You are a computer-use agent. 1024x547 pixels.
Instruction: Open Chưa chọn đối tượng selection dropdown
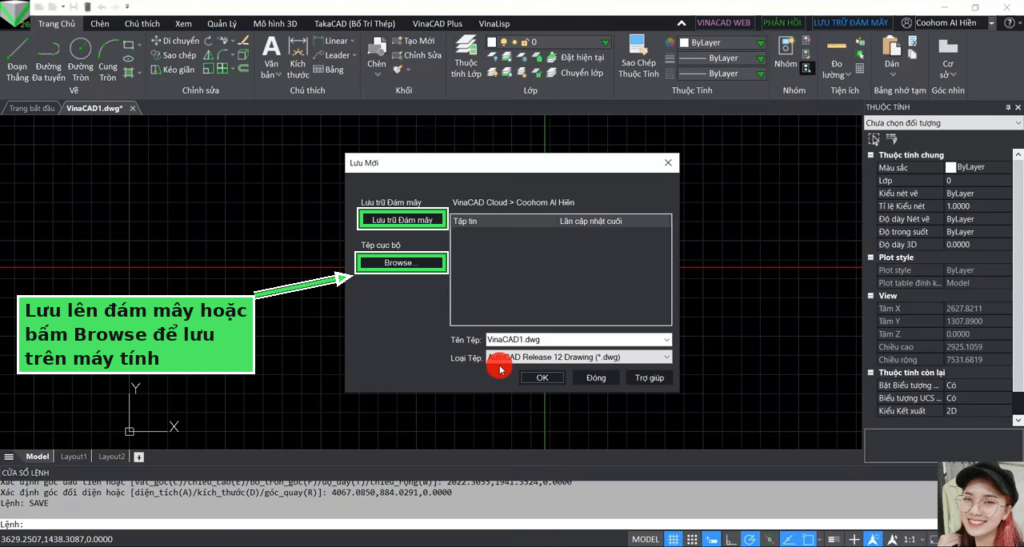pyautogui.click(x=943, y=123)
